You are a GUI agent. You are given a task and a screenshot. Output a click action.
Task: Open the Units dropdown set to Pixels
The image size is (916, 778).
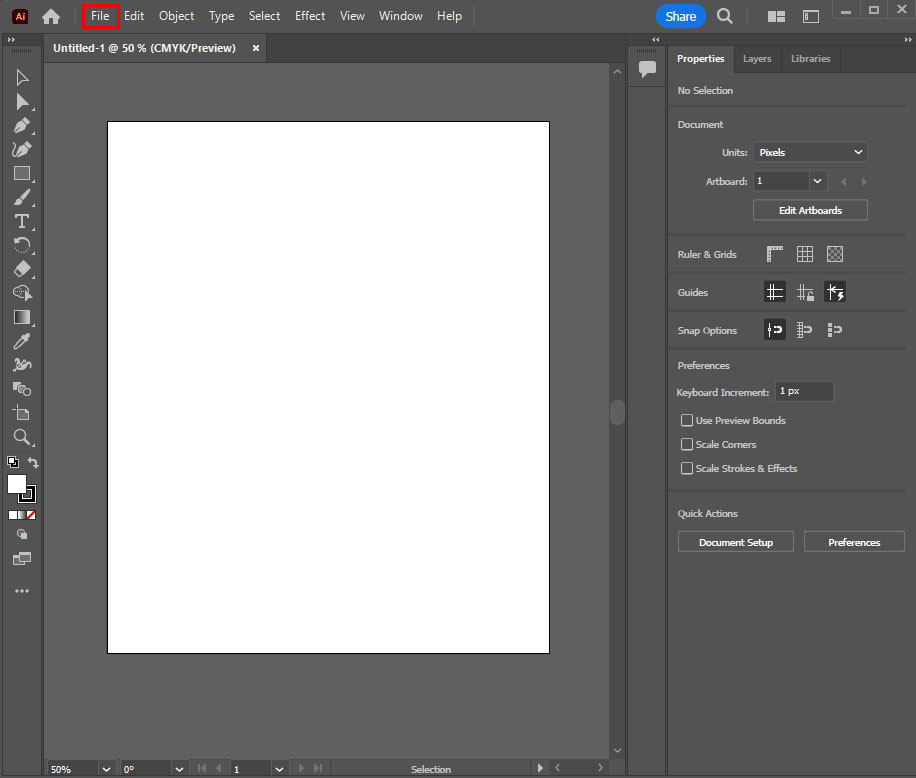810,153
